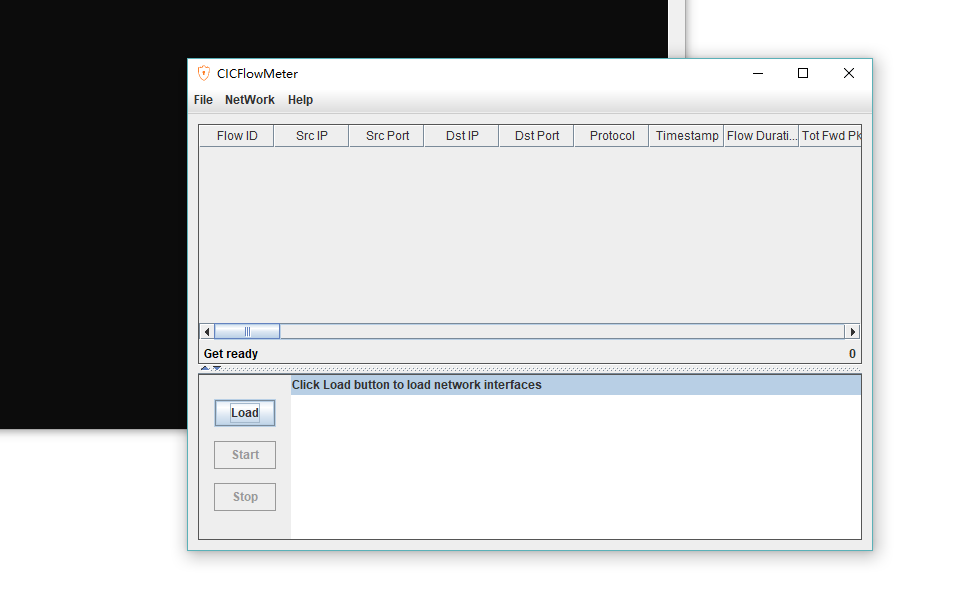
Task: Open the NetWork menu
Action: pos(249,100)
